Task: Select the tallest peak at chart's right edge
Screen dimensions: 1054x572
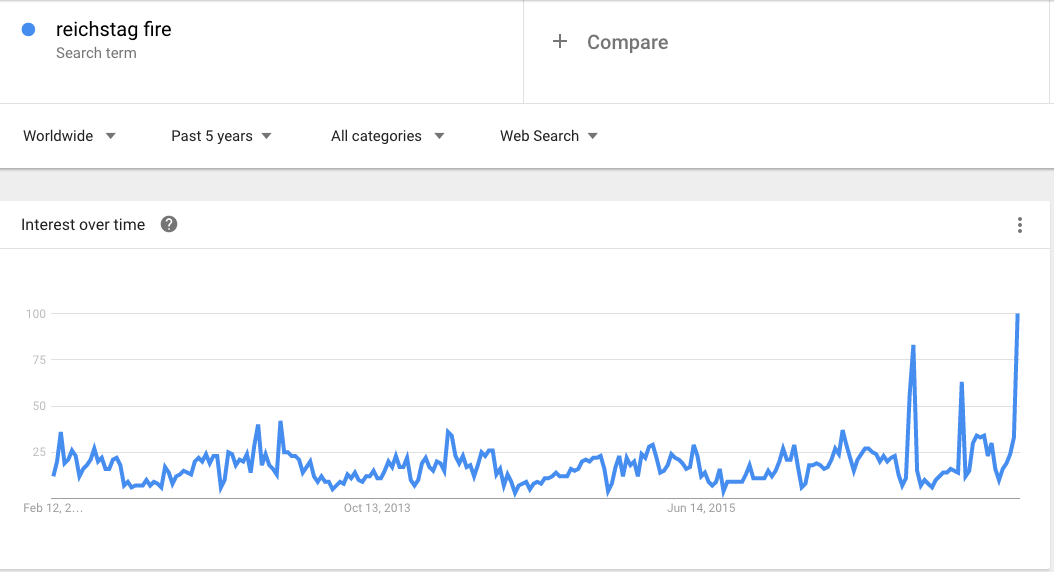Action: click(1017, 315)
